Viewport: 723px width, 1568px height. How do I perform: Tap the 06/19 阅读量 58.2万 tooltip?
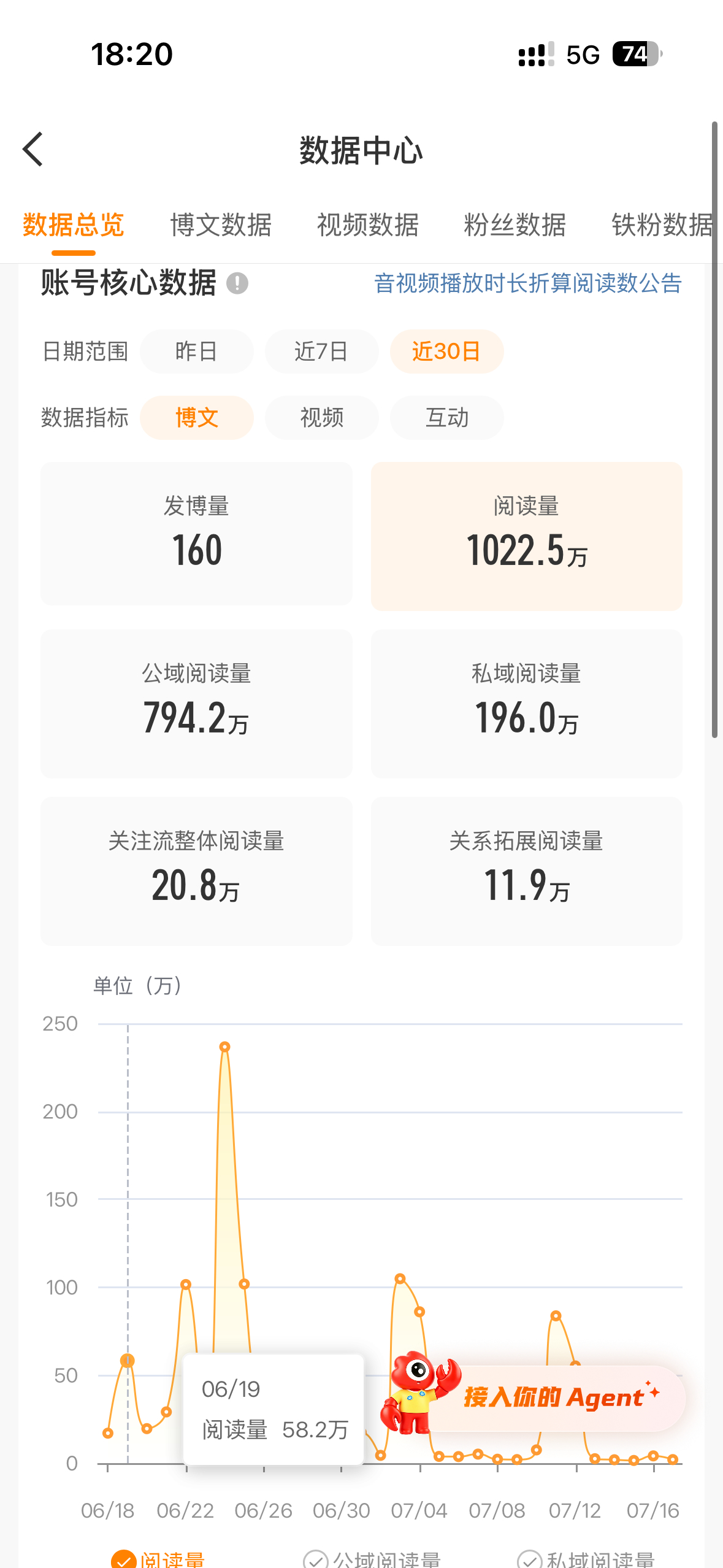274,1409
